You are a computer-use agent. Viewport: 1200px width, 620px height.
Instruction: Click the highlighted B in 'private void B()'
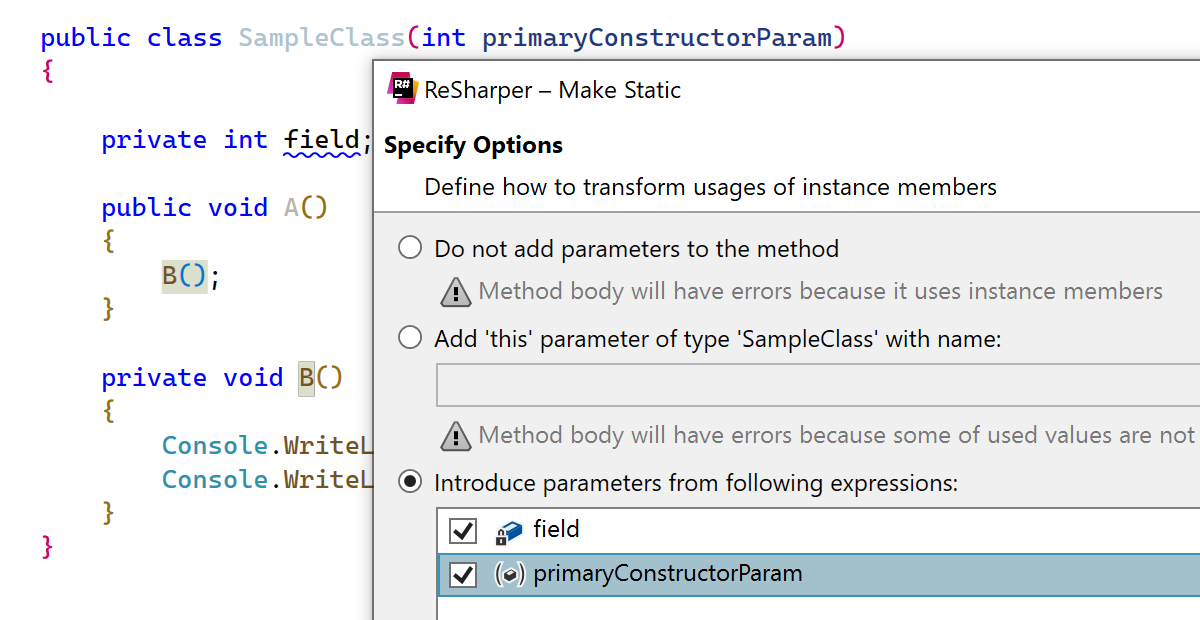[306, 378]
